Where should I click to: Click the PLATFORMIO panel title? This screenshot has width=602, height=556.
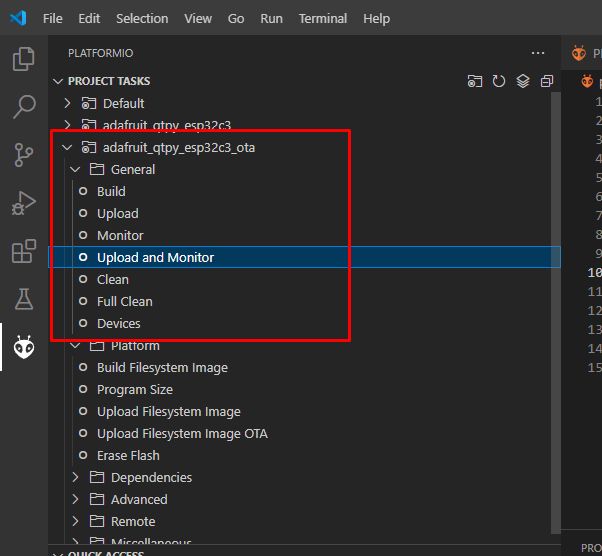coord(101,53)
